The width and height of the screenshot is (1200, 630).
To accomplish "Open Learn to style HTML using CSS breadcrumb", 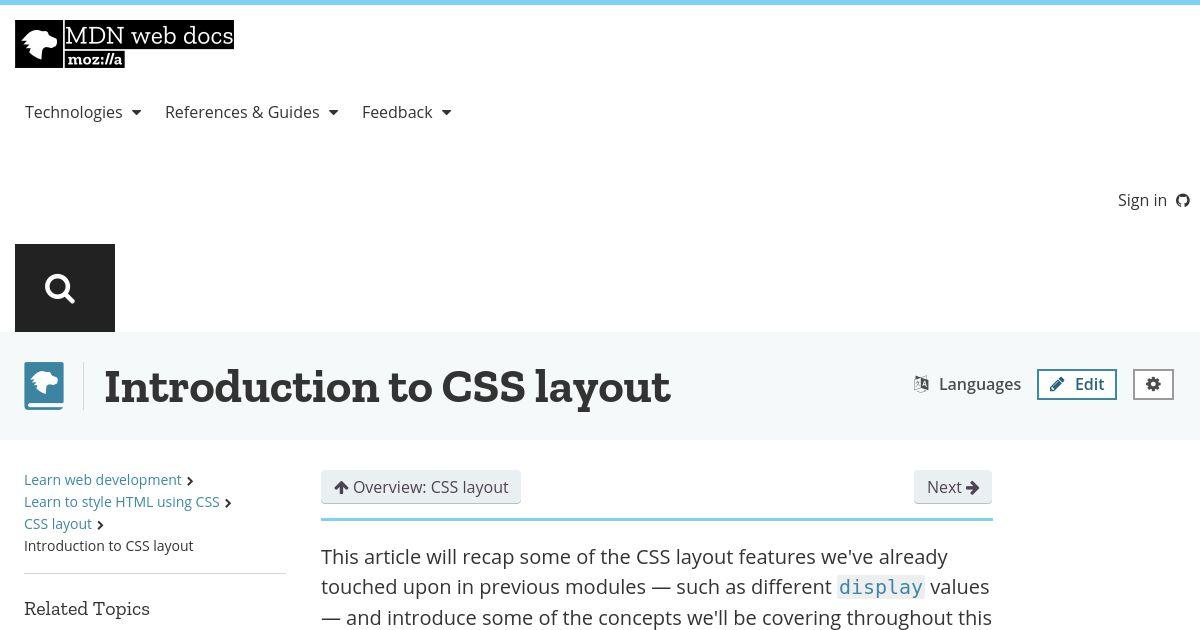I will point(122,502).
